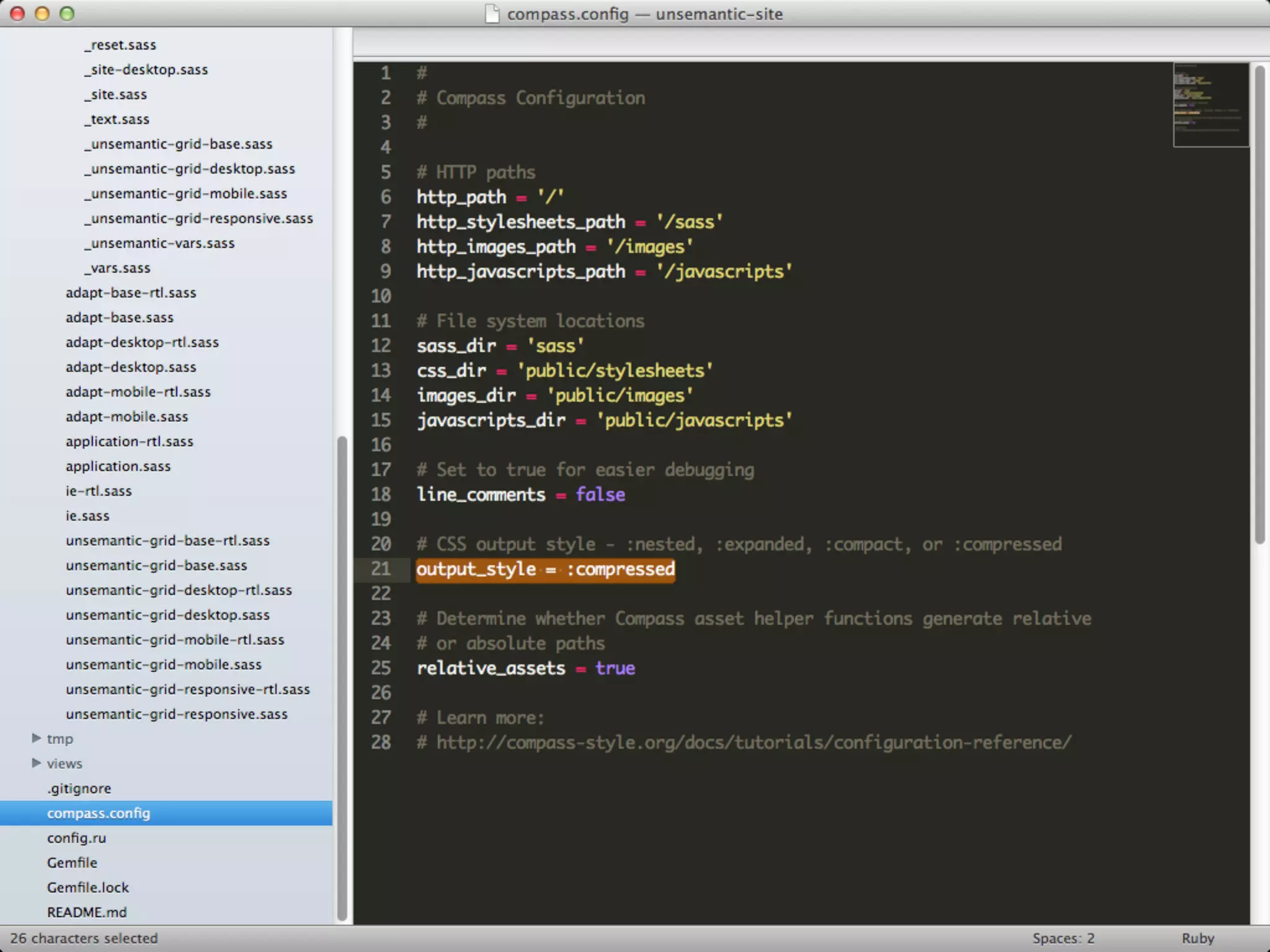This screenshot has height=952, width=1270.
Task: Click the editor vertical scrollbar
Action: (1259, 304)
